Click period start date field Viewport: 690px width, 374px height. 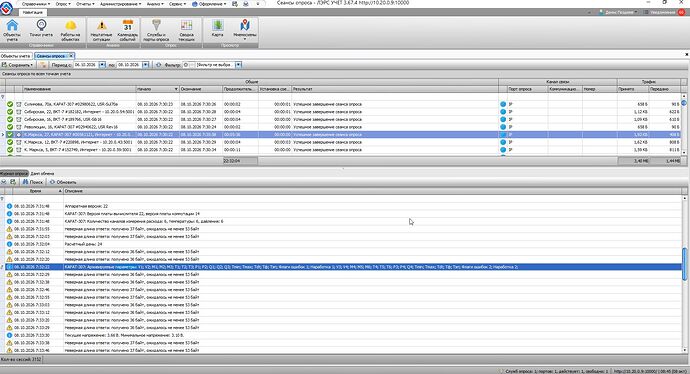coord(85,65)
